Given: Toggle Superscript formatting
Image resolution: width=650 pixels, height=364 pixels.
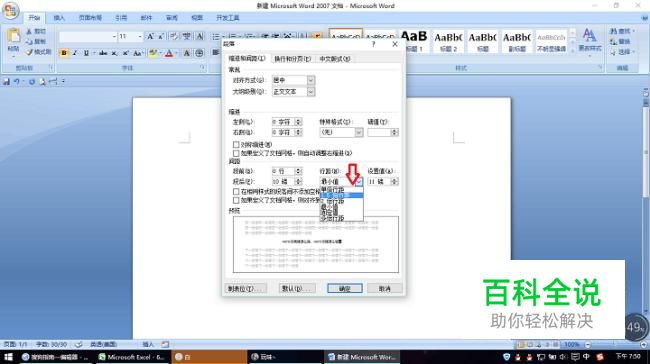Looking at the screenshot, I should 126,53.
